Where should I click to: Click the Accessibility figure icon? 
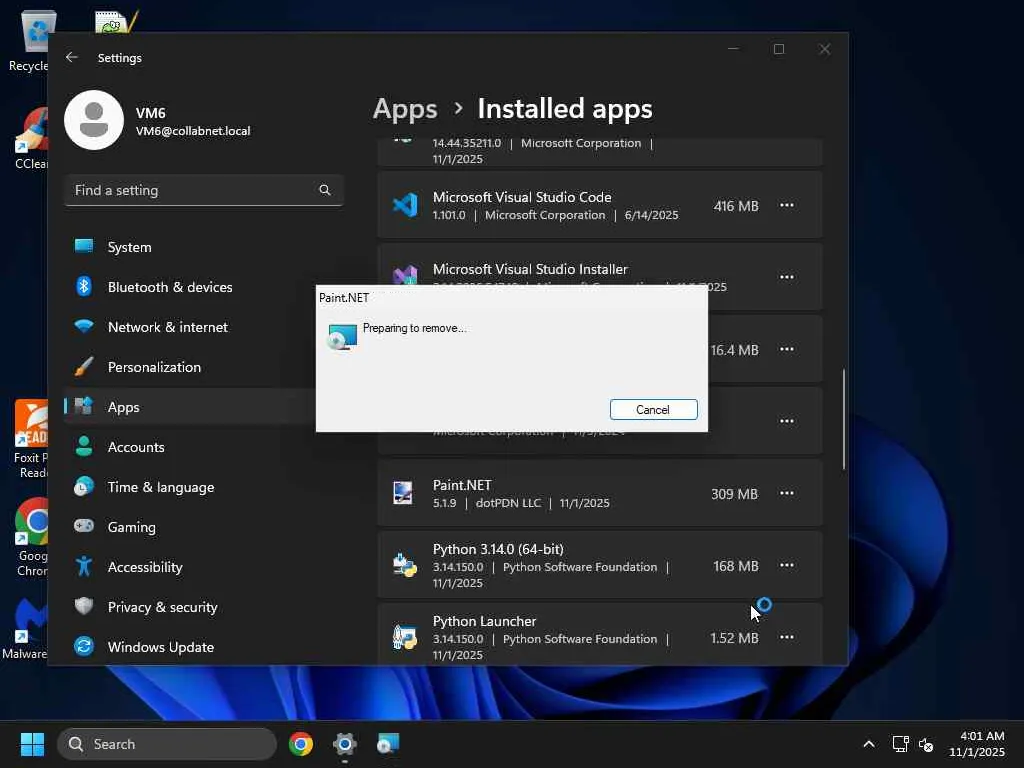[x=84, y=566]
